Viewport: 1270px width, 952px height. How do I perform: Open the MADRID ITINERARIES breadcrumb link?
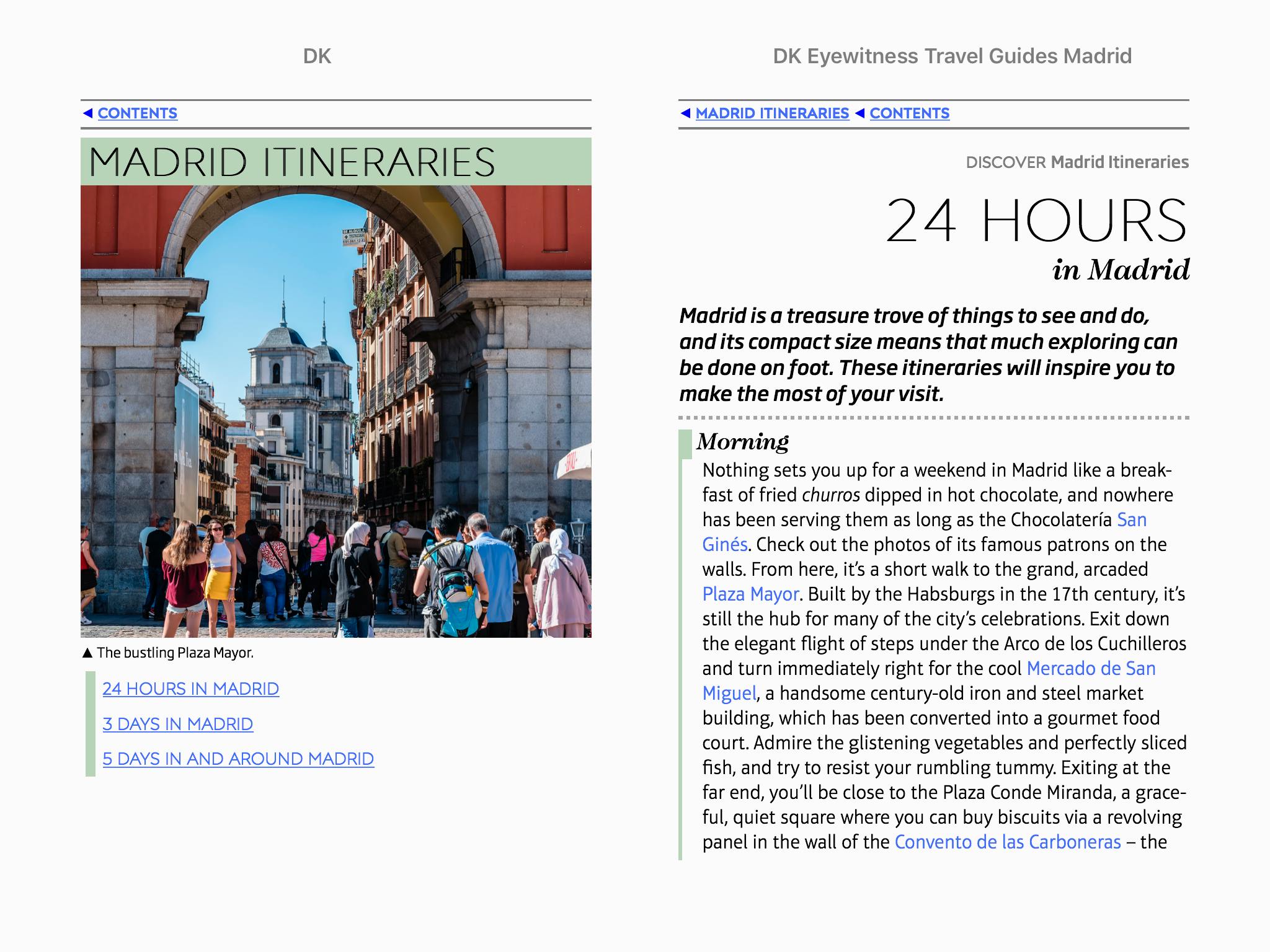[772, 113]
